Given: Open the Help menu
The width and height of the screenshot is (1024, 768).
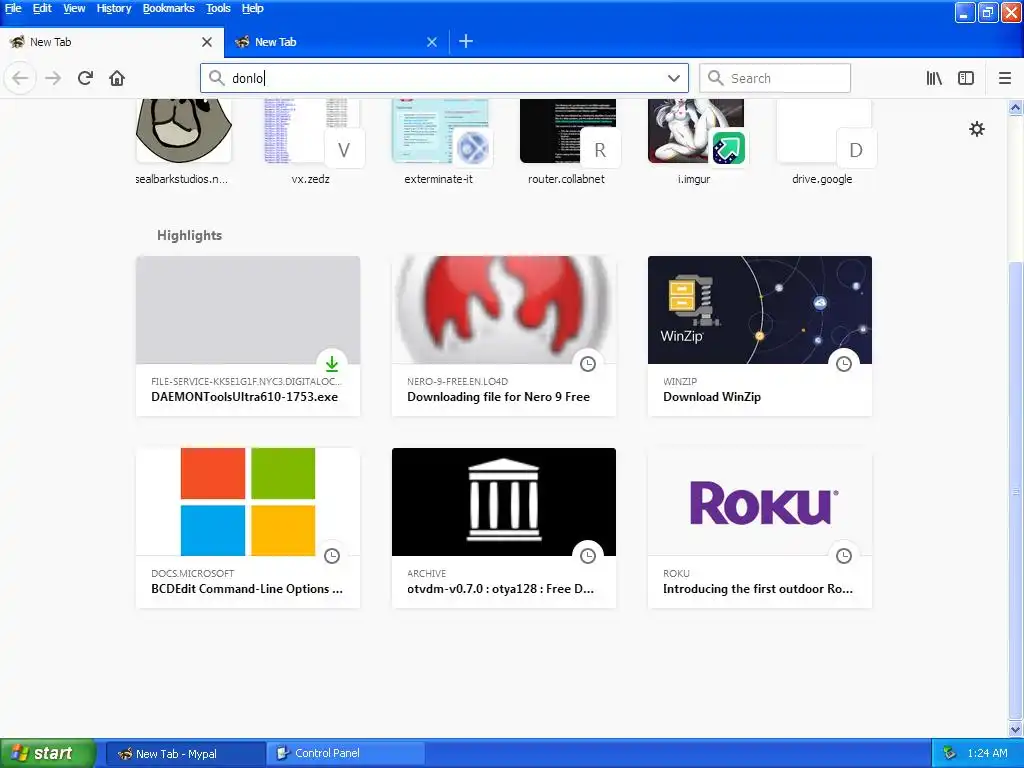Looking at the screenshot, I should point(252,8).
